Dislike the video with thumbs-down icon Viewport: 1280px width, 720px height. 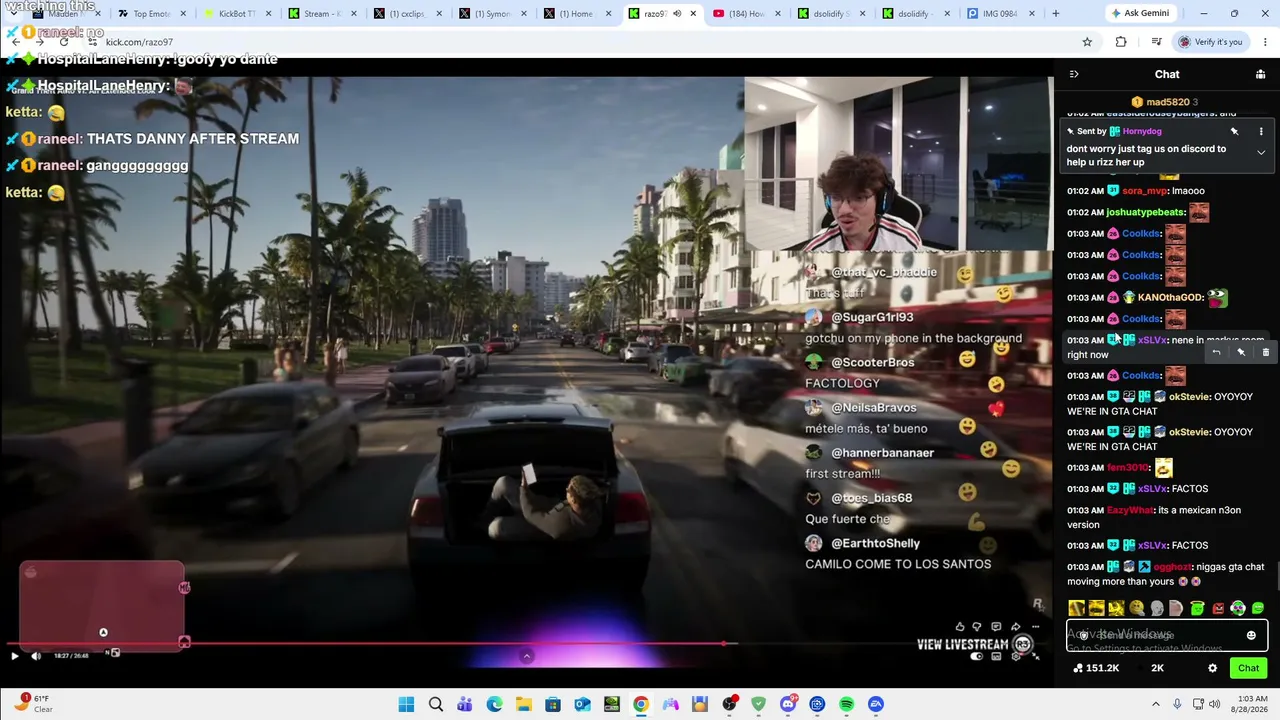pos(978,627)
